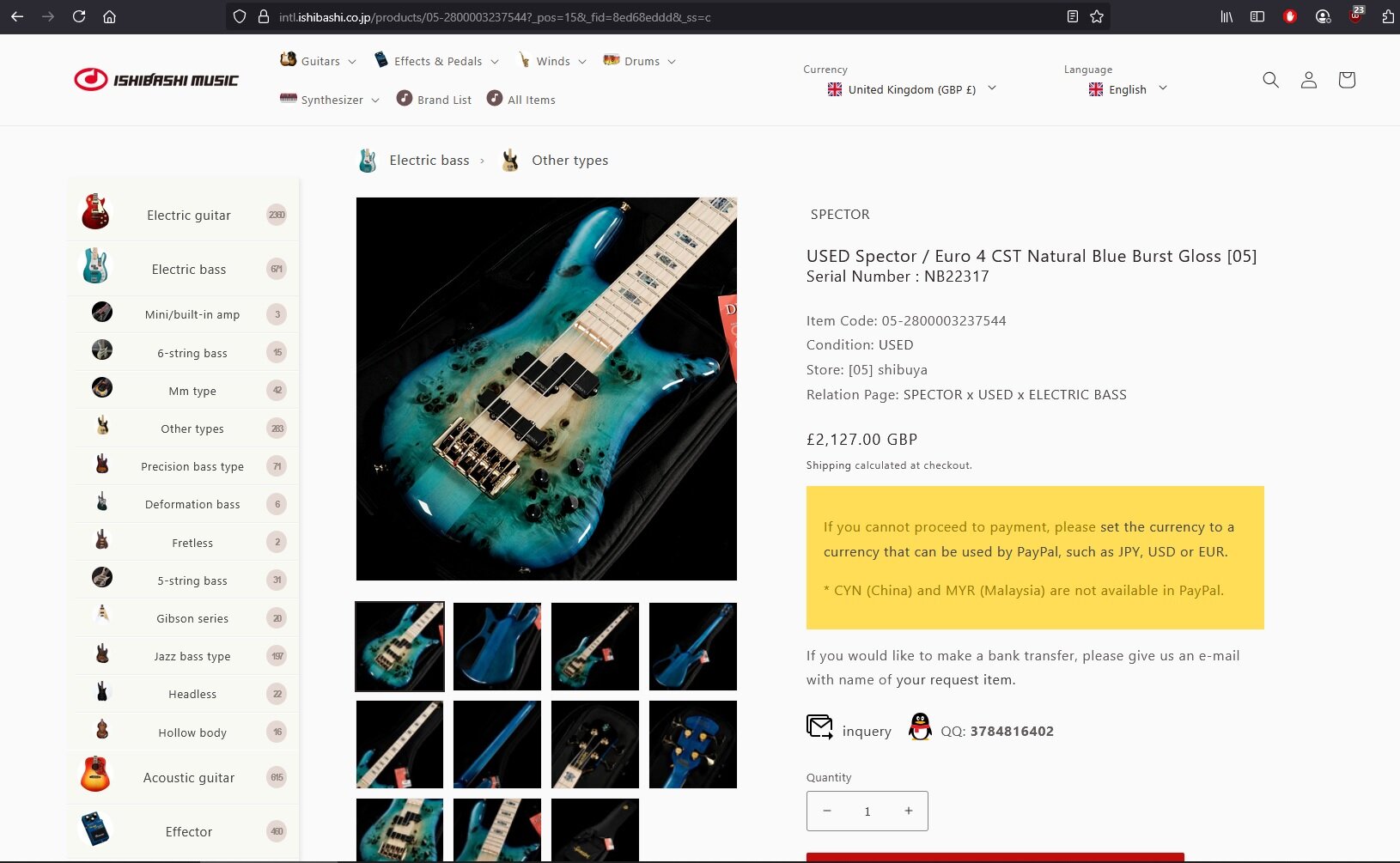Click the Electric guitar category icon
Image resolution: width=1400 pixels, height=863 pixels.
[95, 212]
